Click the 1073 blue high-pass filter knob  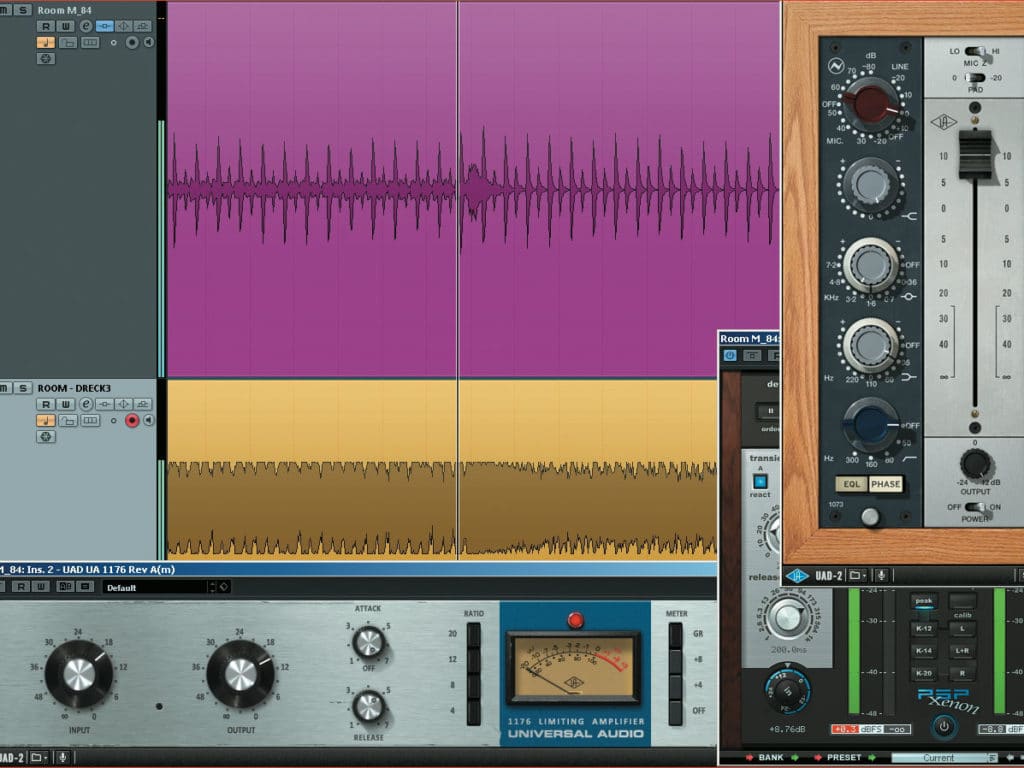pos(871,425)
